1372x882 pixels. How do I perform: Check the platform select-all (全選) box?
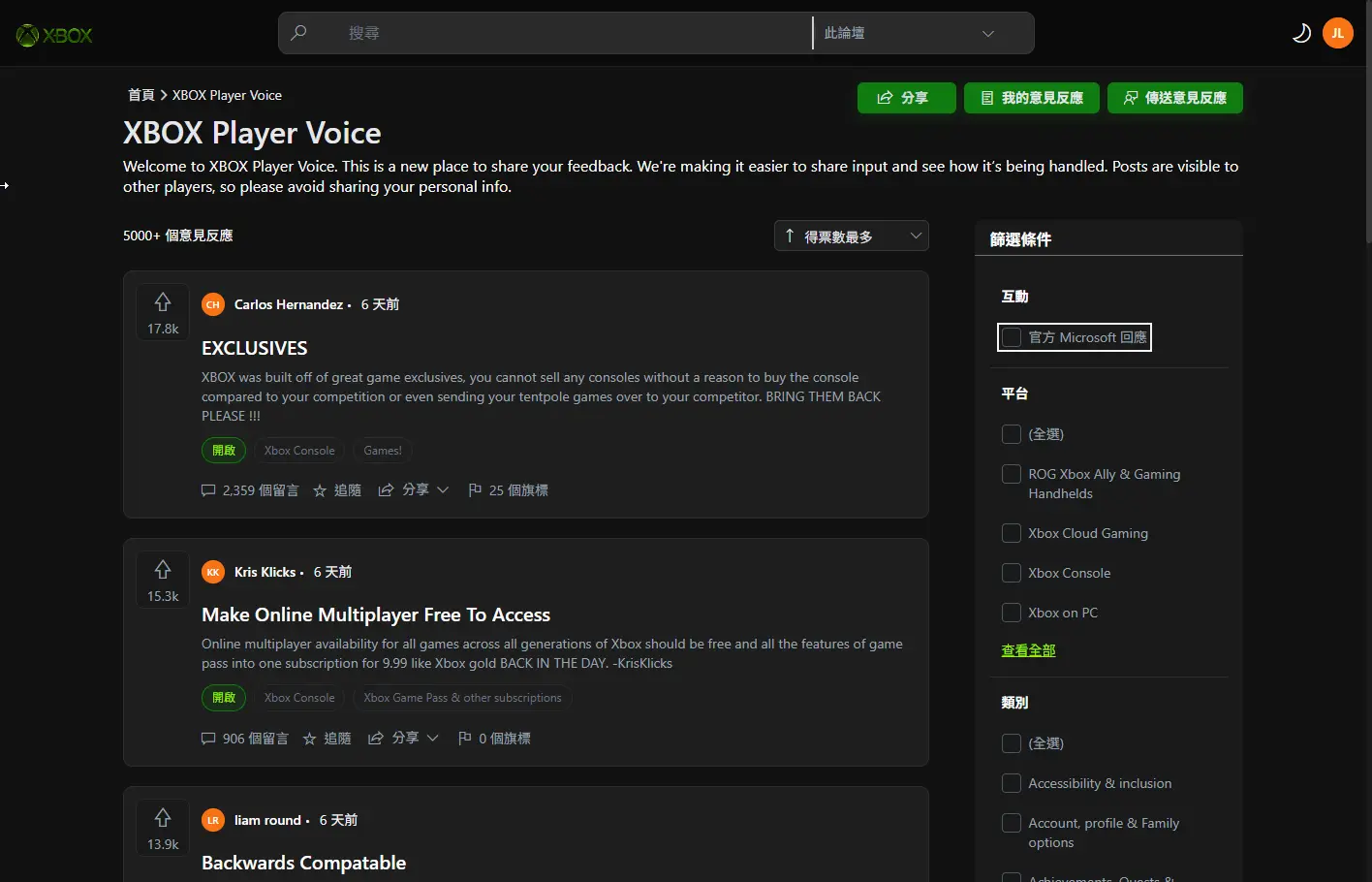(1012, 434)
